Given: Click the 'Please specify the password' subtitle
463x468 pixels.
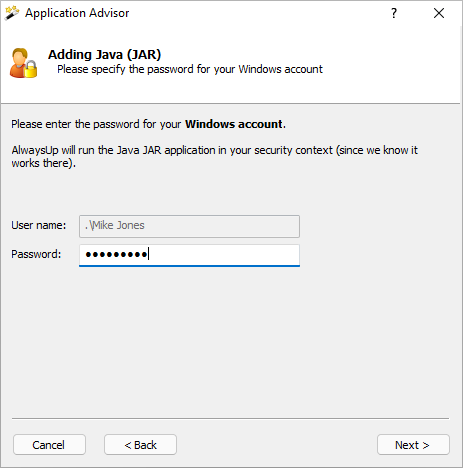Looking at the screenshot, I should click(x=190, y=69).
